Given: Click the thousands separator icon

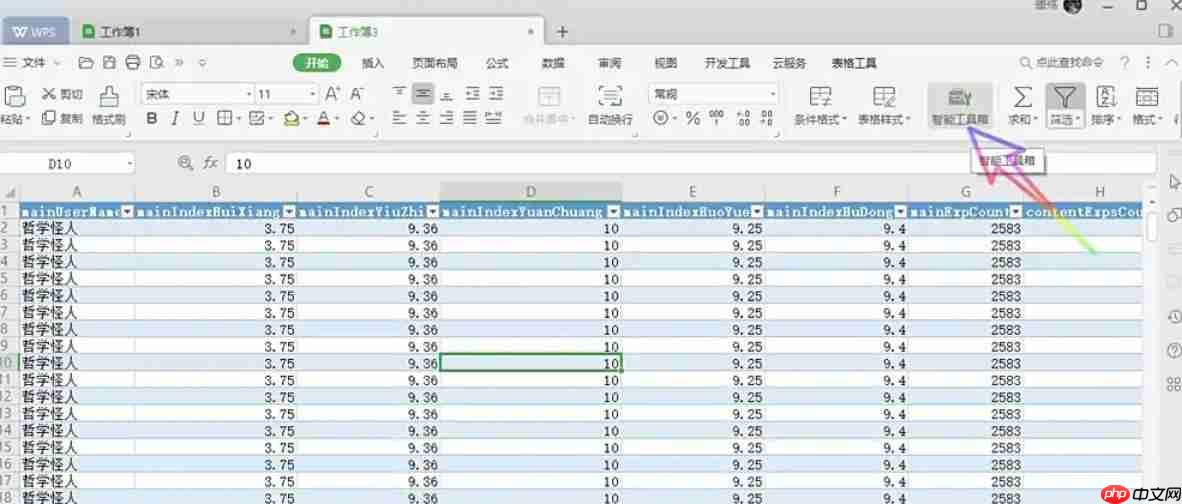Looking at the screenshot, I should 717,118.
